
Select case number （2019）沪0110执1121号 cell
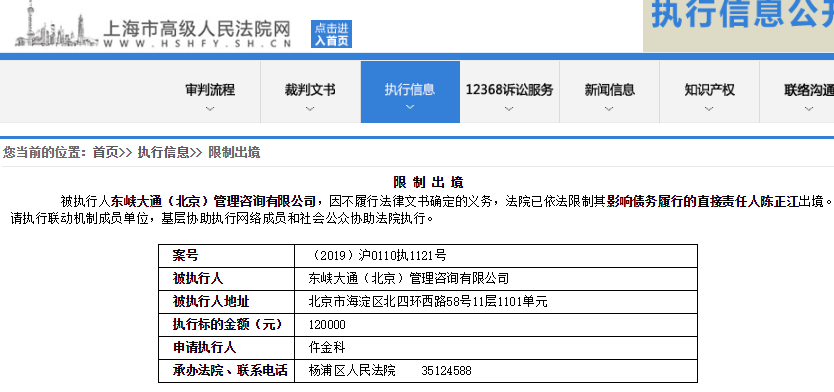[x=496, y=256]
